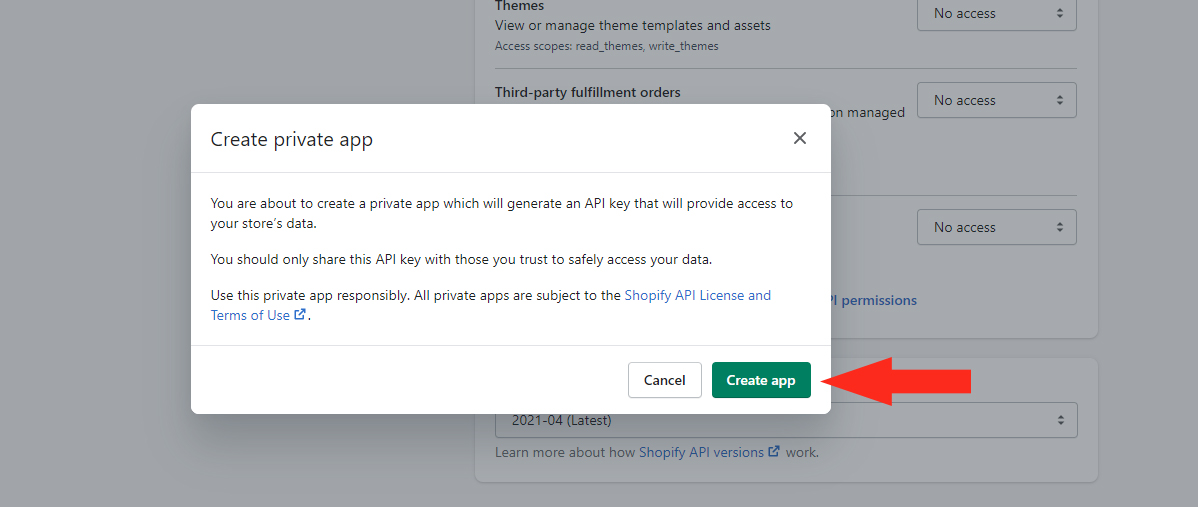Click external link icon after Shopify API versions
1198x507 pixels.
click(x=774, y=452)
